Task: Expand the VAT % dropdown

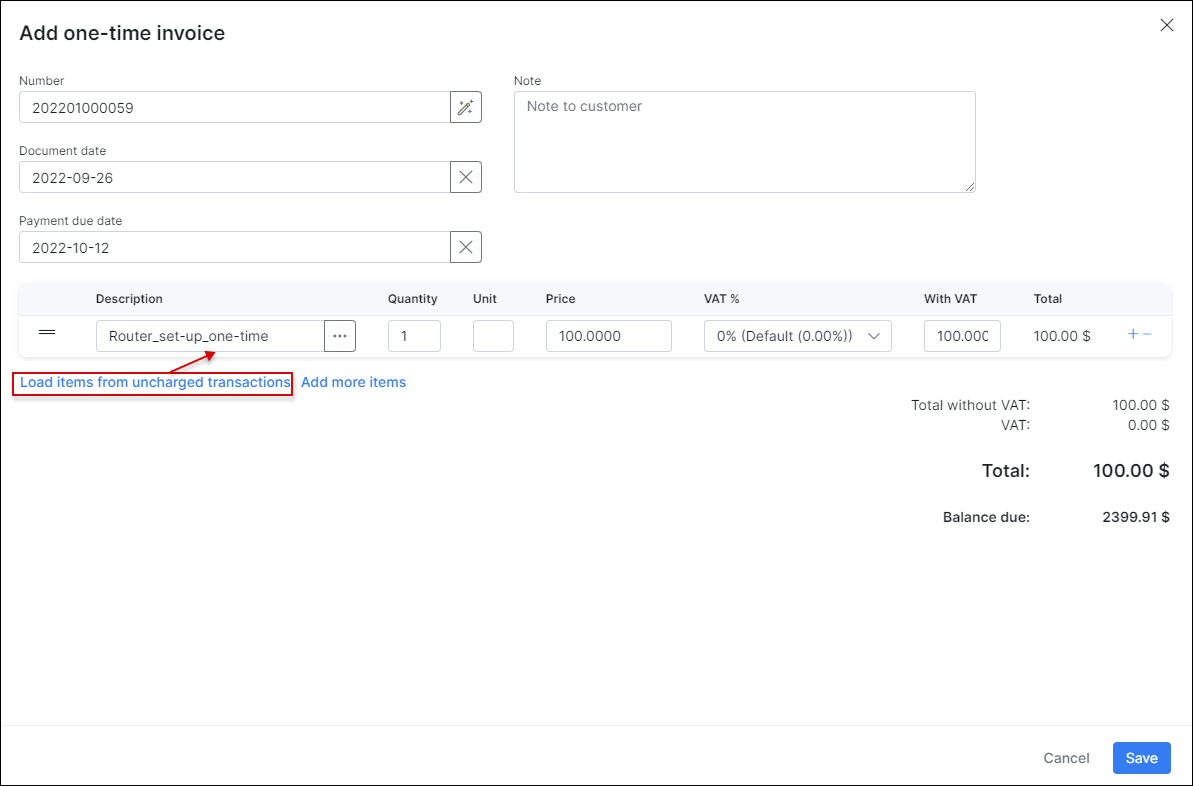Action: (797, 336)
